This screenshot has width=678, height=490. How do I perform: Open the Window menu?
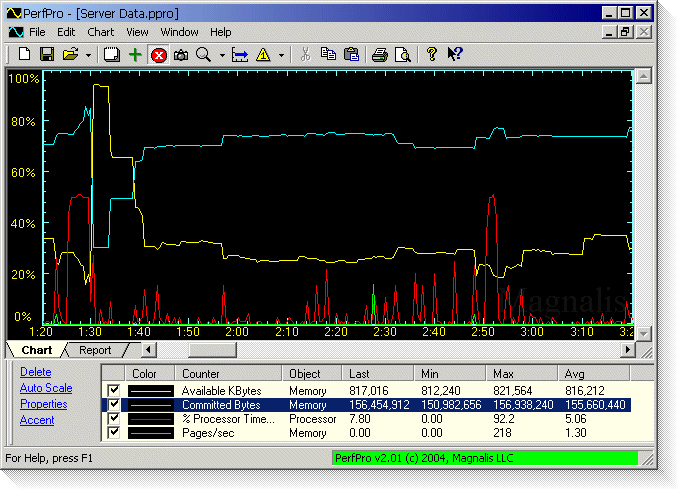pos(179,32)
